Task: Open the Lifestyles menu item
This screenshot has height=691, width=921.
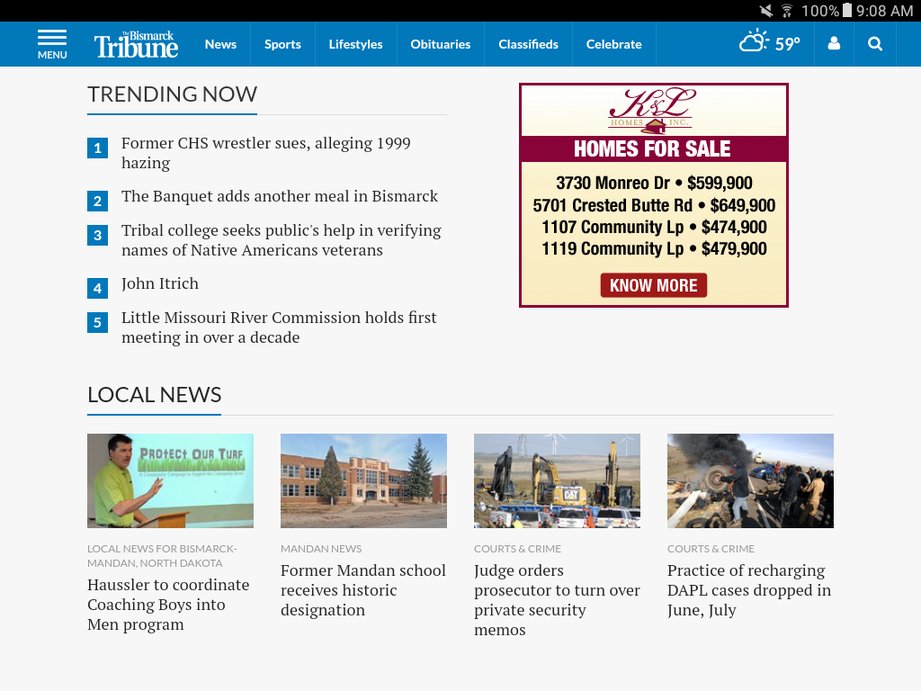Action: tap(355, 44)
